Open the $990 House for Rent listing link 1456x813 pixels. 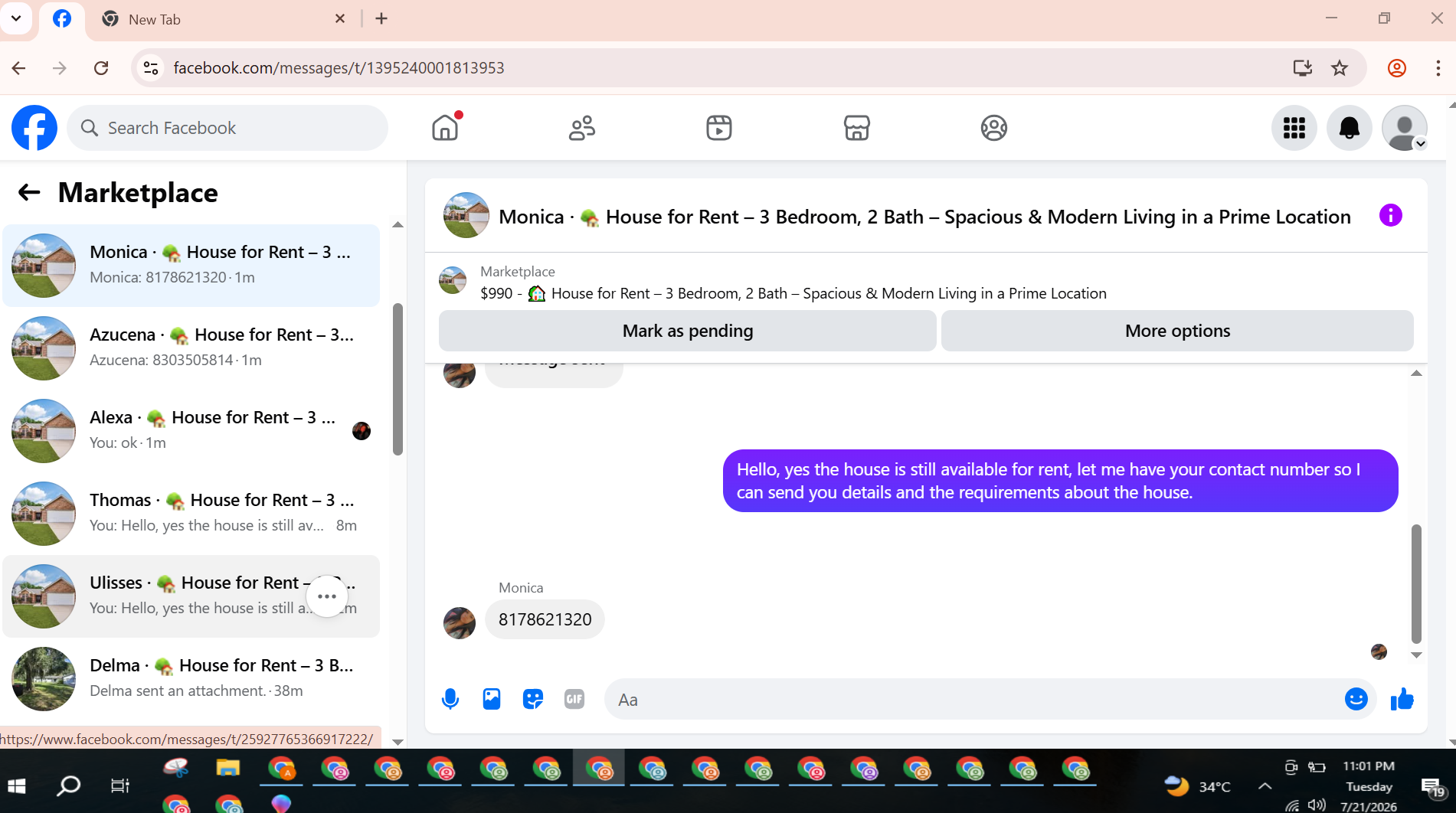click(x=793, y=293)
